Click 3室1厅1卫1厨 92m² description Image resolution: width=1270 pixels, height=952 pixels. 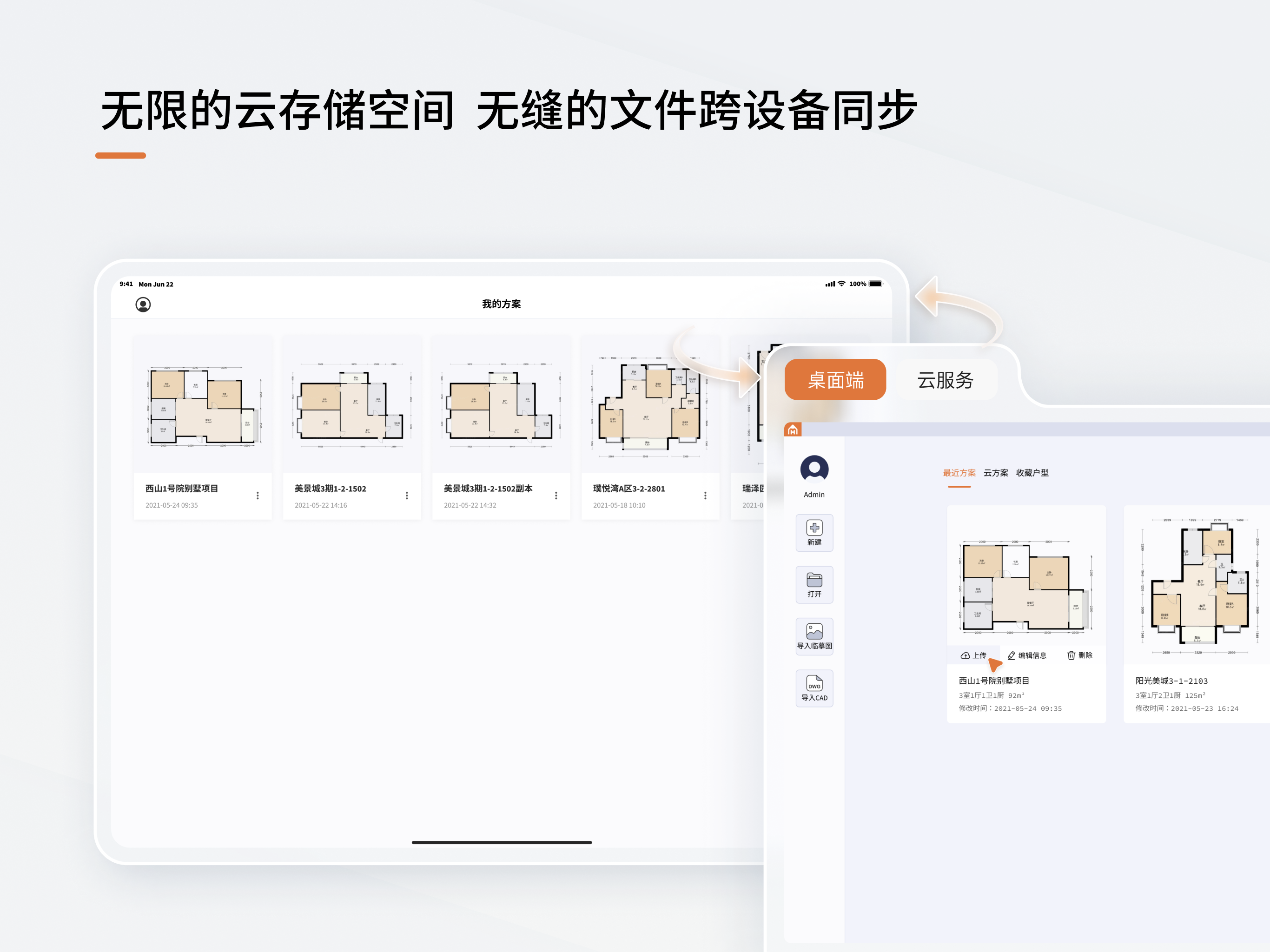click(x=992, y=695)
